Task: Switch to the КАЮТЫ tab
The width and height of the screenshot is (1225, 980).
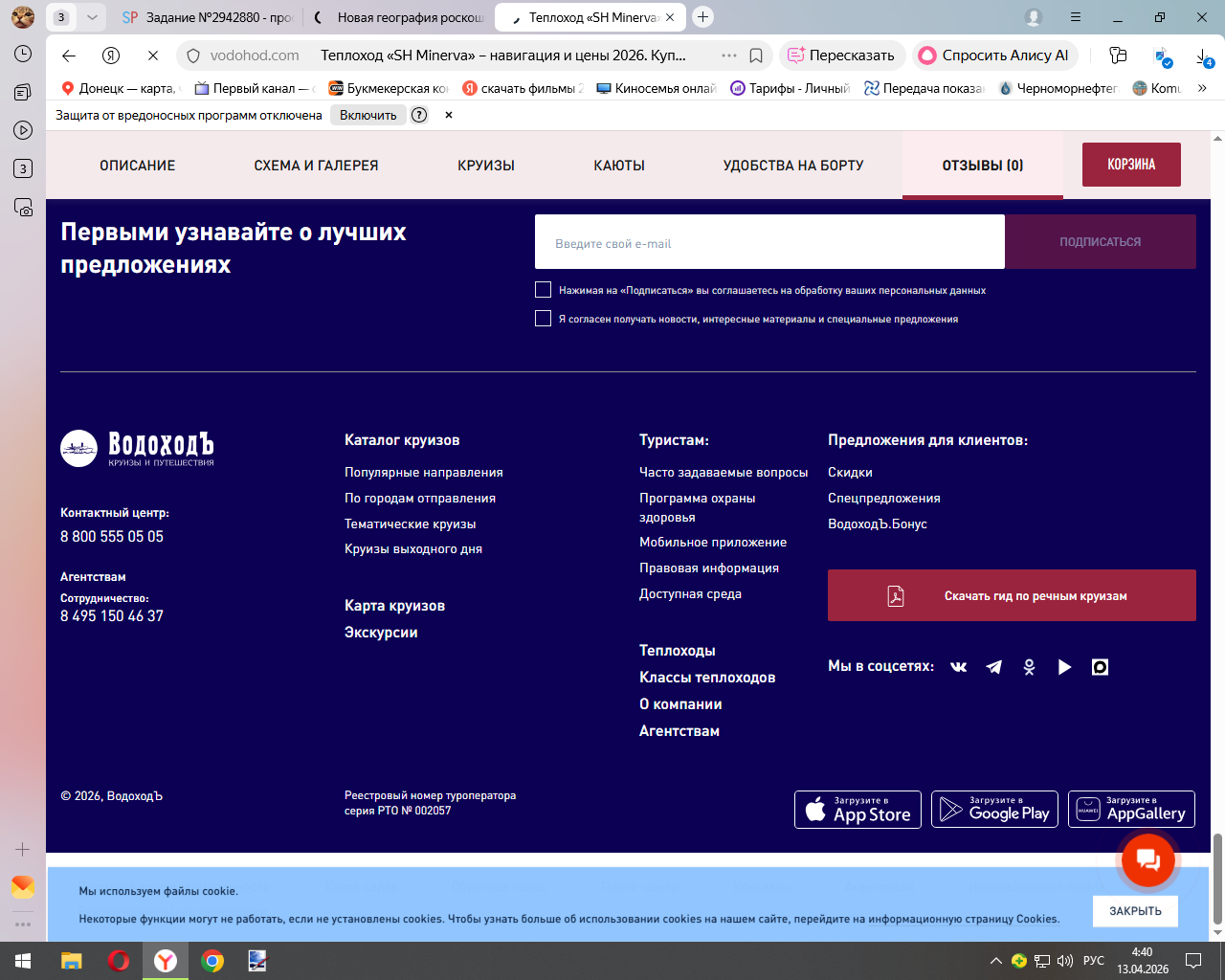Action: click(x=619, y=166)
